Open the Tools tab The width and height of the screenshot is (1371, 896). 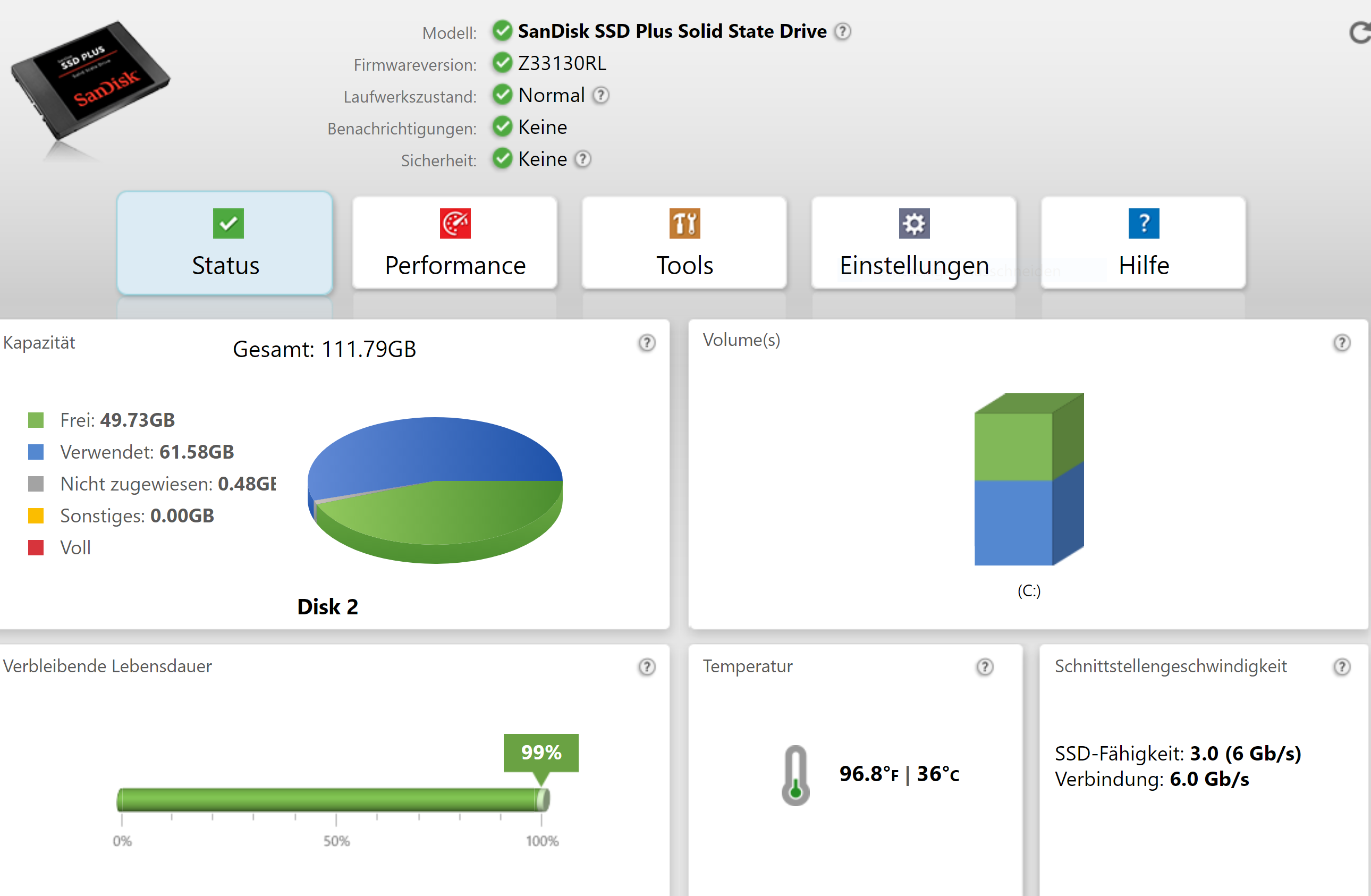coord(684,243)
